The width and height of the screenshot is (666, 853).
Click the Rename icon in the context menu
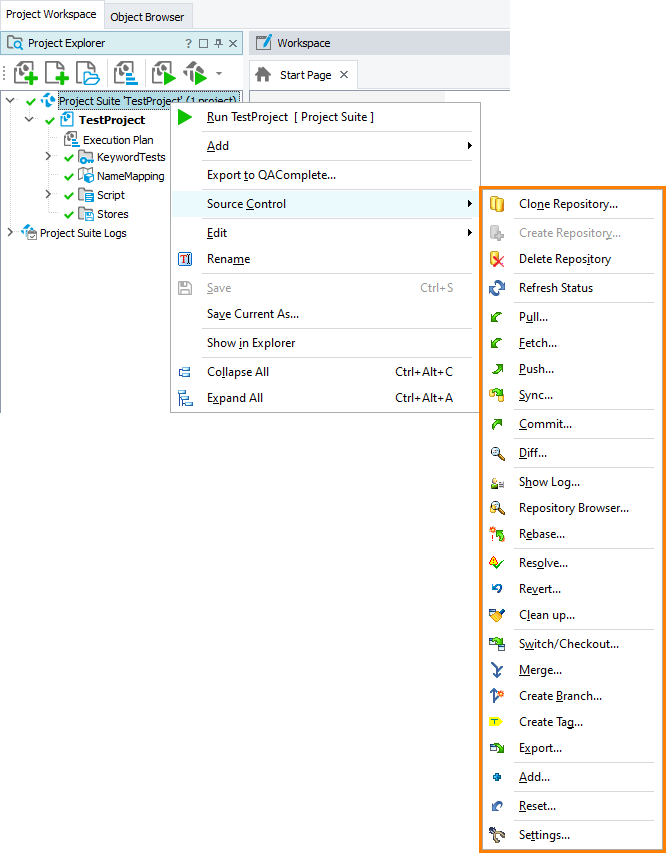click(184, 259)
